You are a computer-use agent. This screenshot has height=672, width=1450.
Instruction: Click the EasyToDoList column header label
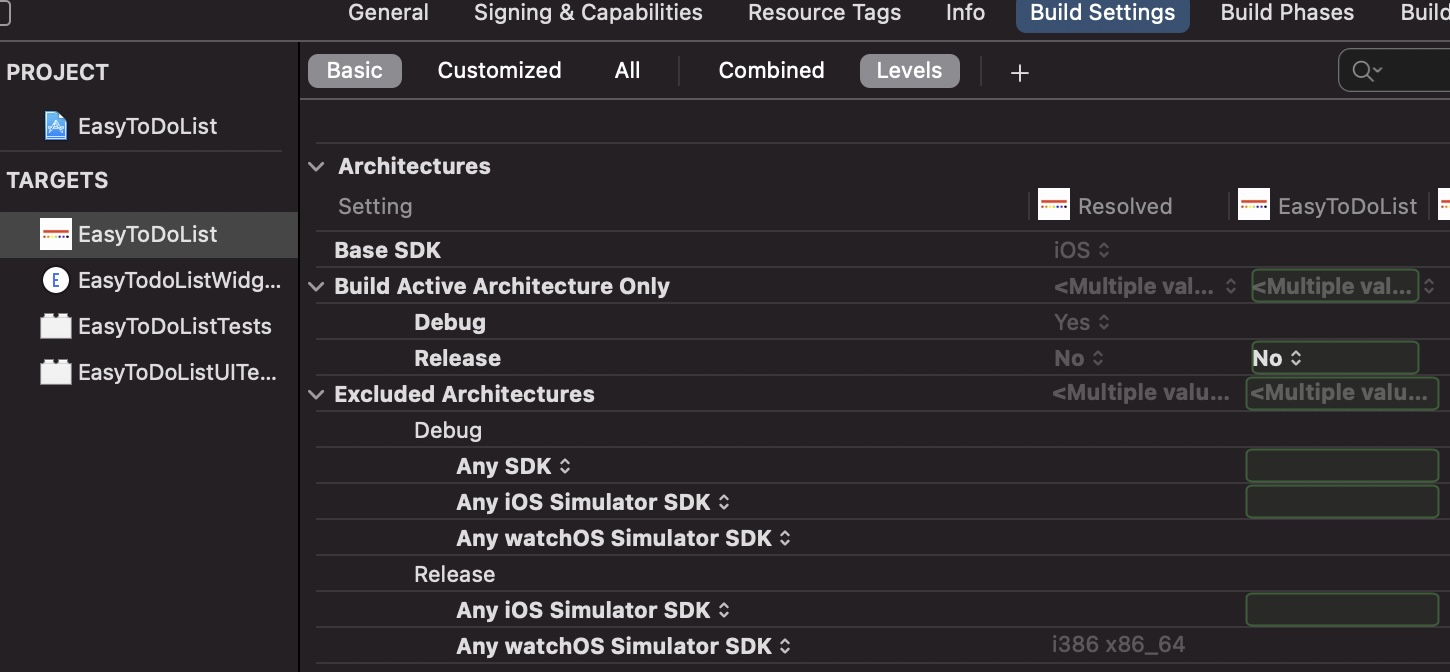(x=1347, y=206)
